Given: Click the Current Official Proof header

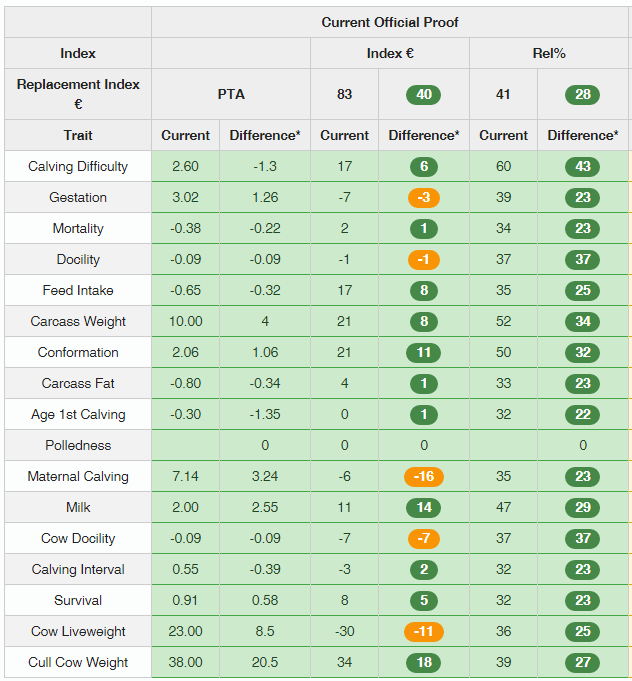Looking at the screenshot, I should point(390,22).
